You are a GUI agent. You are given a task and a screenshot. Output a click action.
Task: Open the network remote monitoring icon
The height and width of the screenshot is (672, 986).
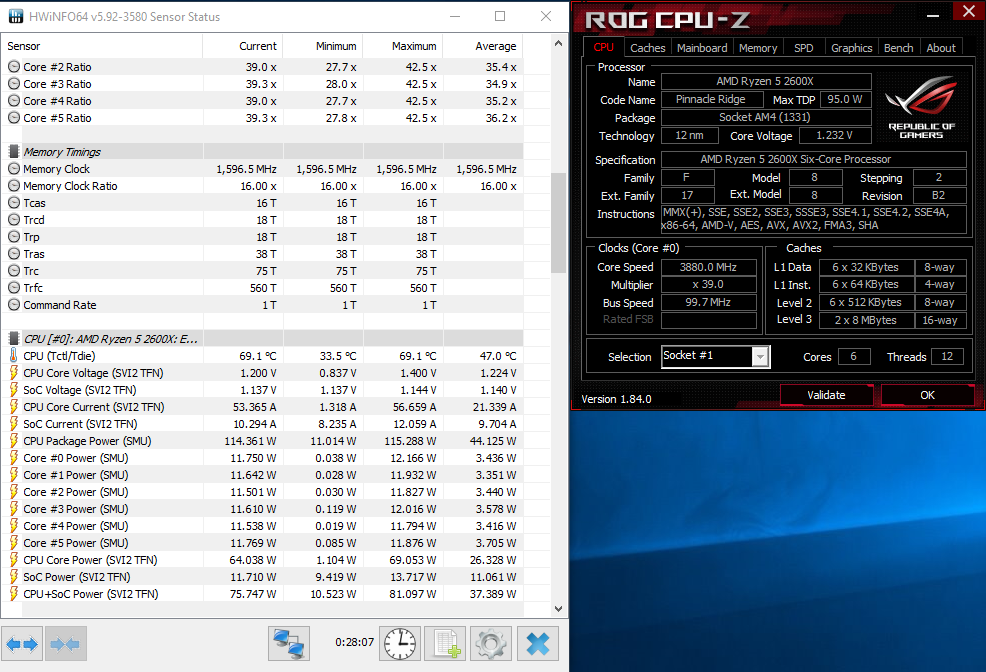pos(289,644)
